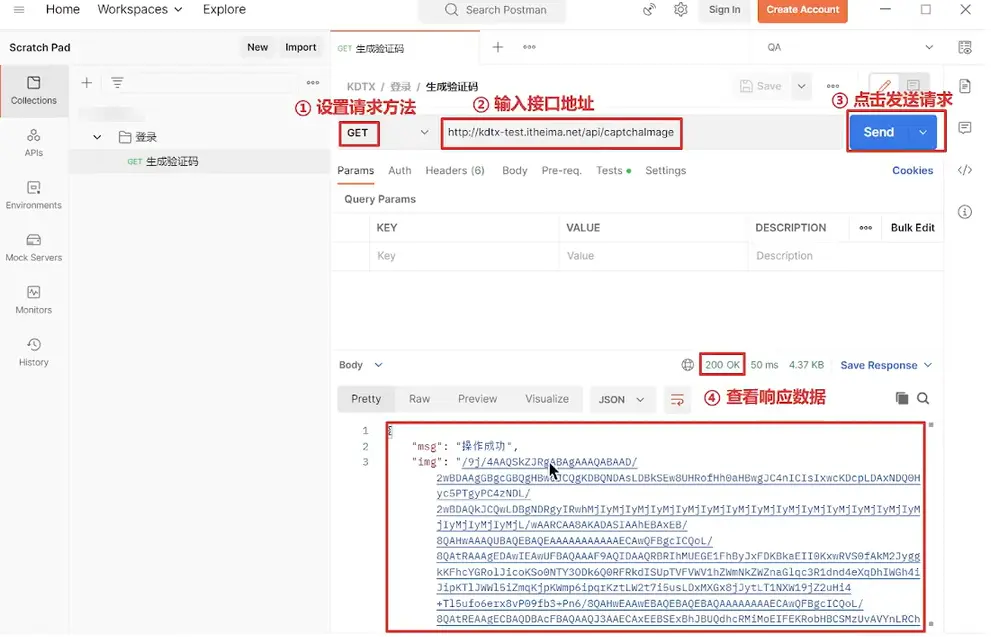Open the code snippet icon
991x637 pixels.
tap(964, 170)
